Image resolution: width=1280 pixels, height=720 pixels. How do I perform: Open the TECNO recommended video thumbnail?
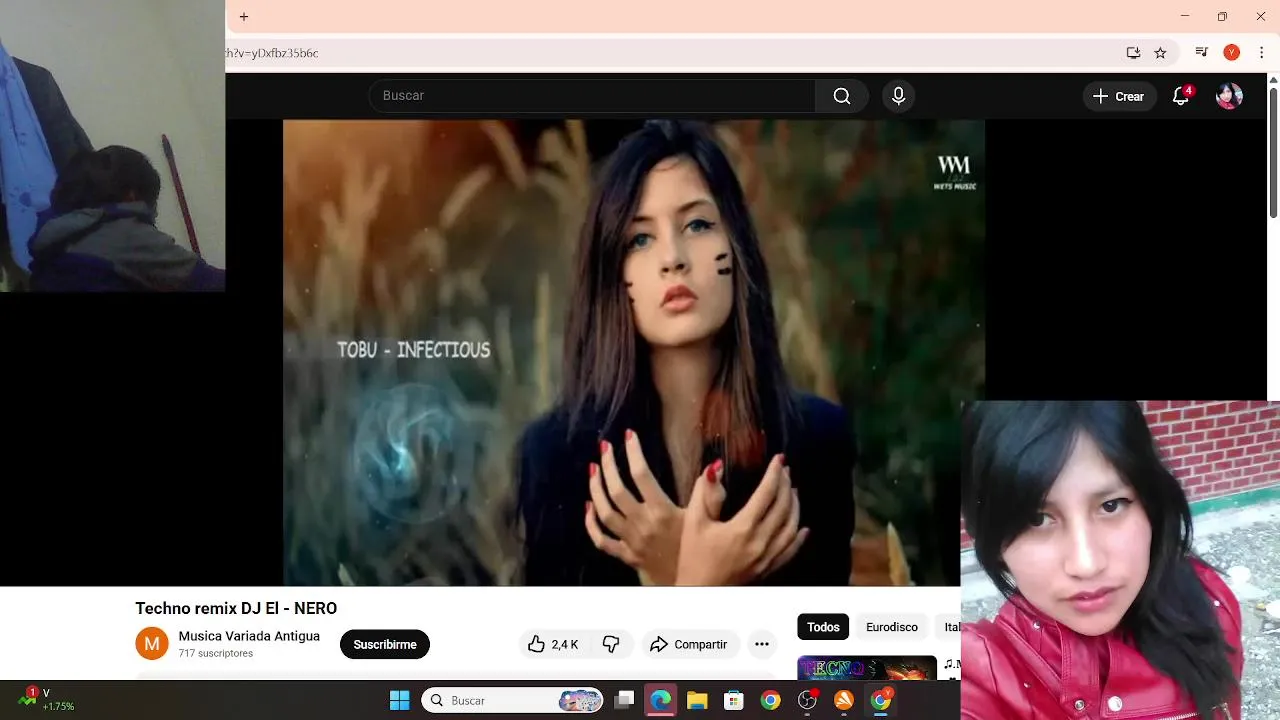pos(867,668)
